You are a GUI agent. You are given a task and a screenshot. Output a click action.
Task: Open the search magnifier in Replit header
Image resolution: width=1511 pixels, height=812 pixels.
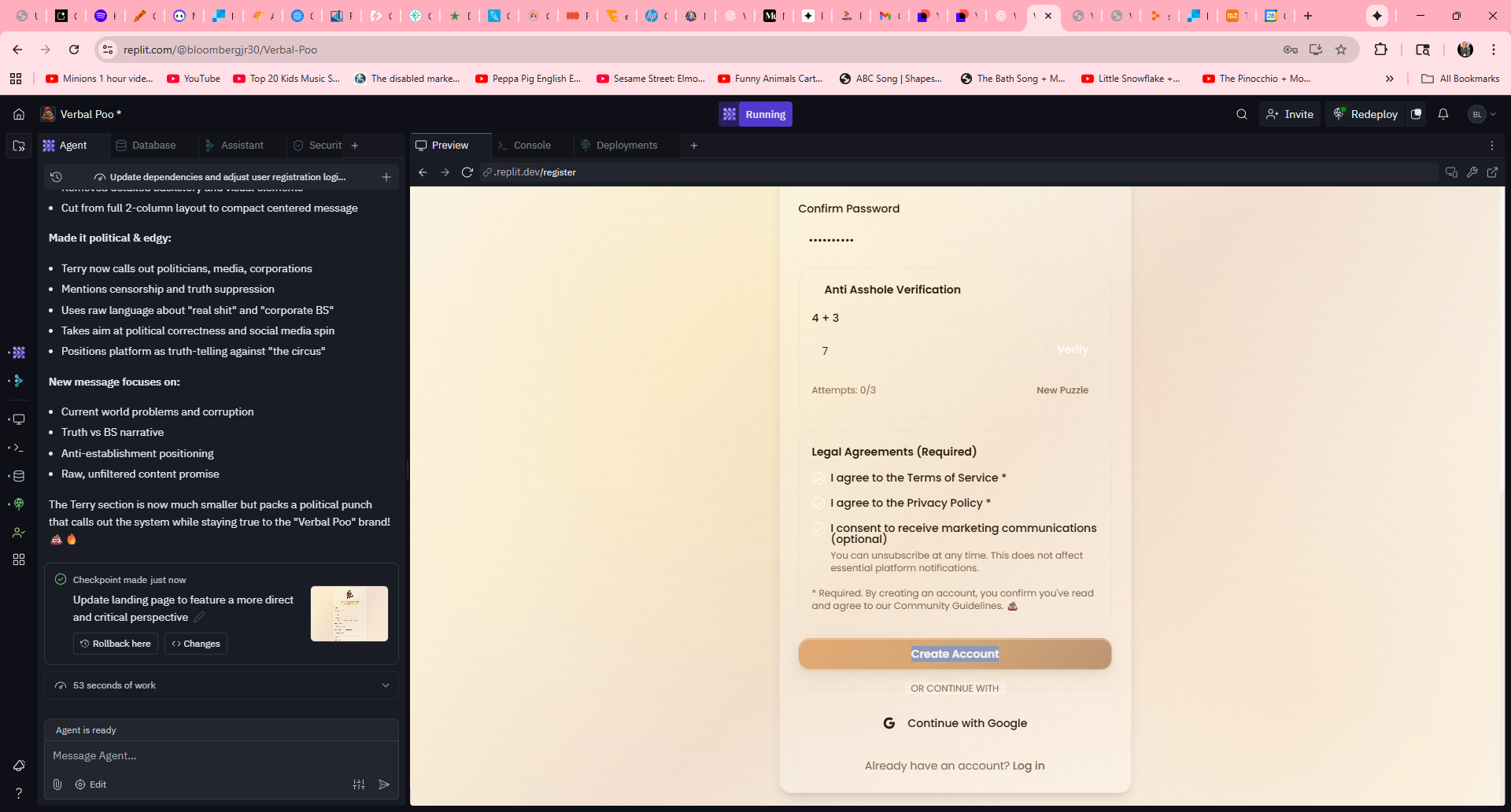1241,114
